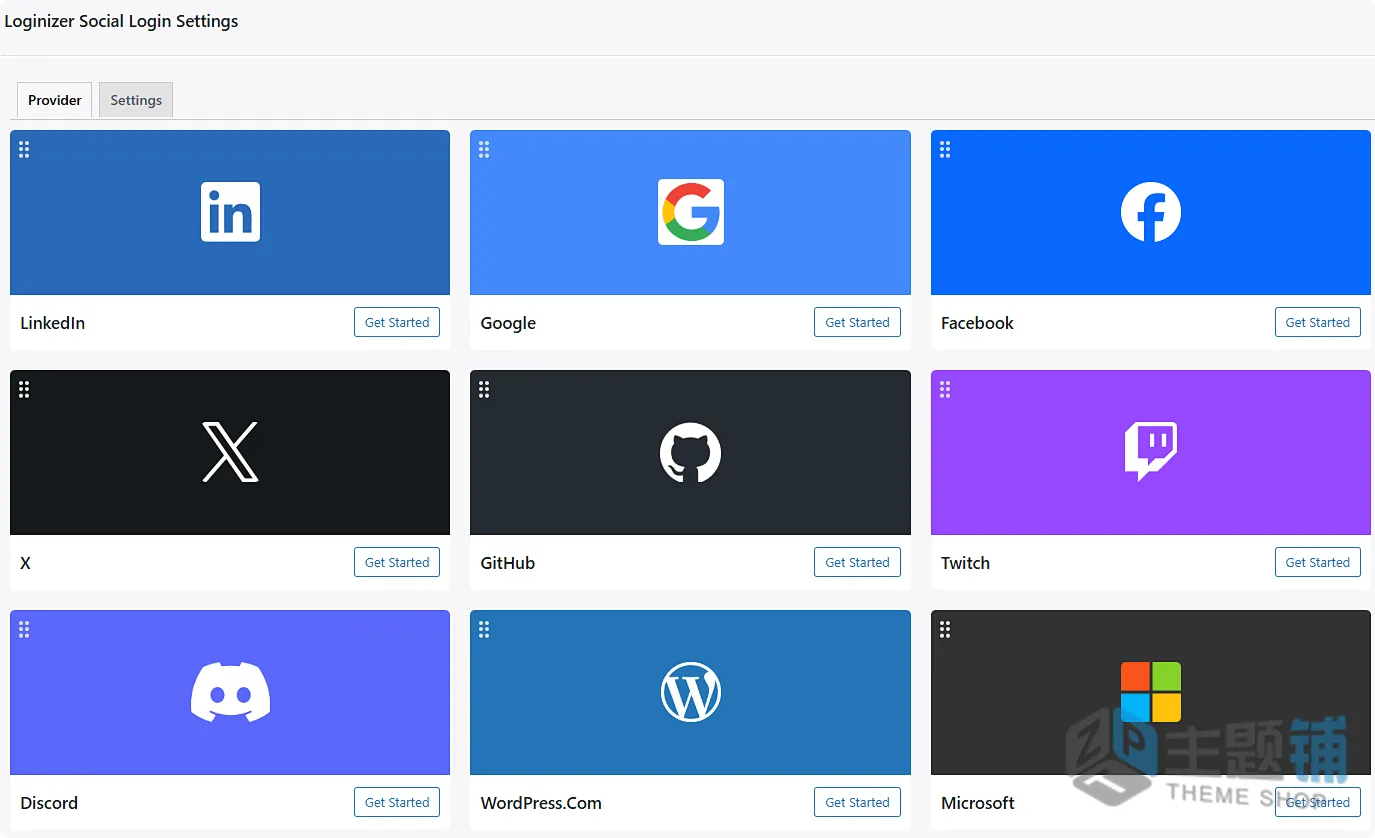Grab the drag handle on Discord card
This screenshot has width=1375, height=838.
[x=24, y=629]
